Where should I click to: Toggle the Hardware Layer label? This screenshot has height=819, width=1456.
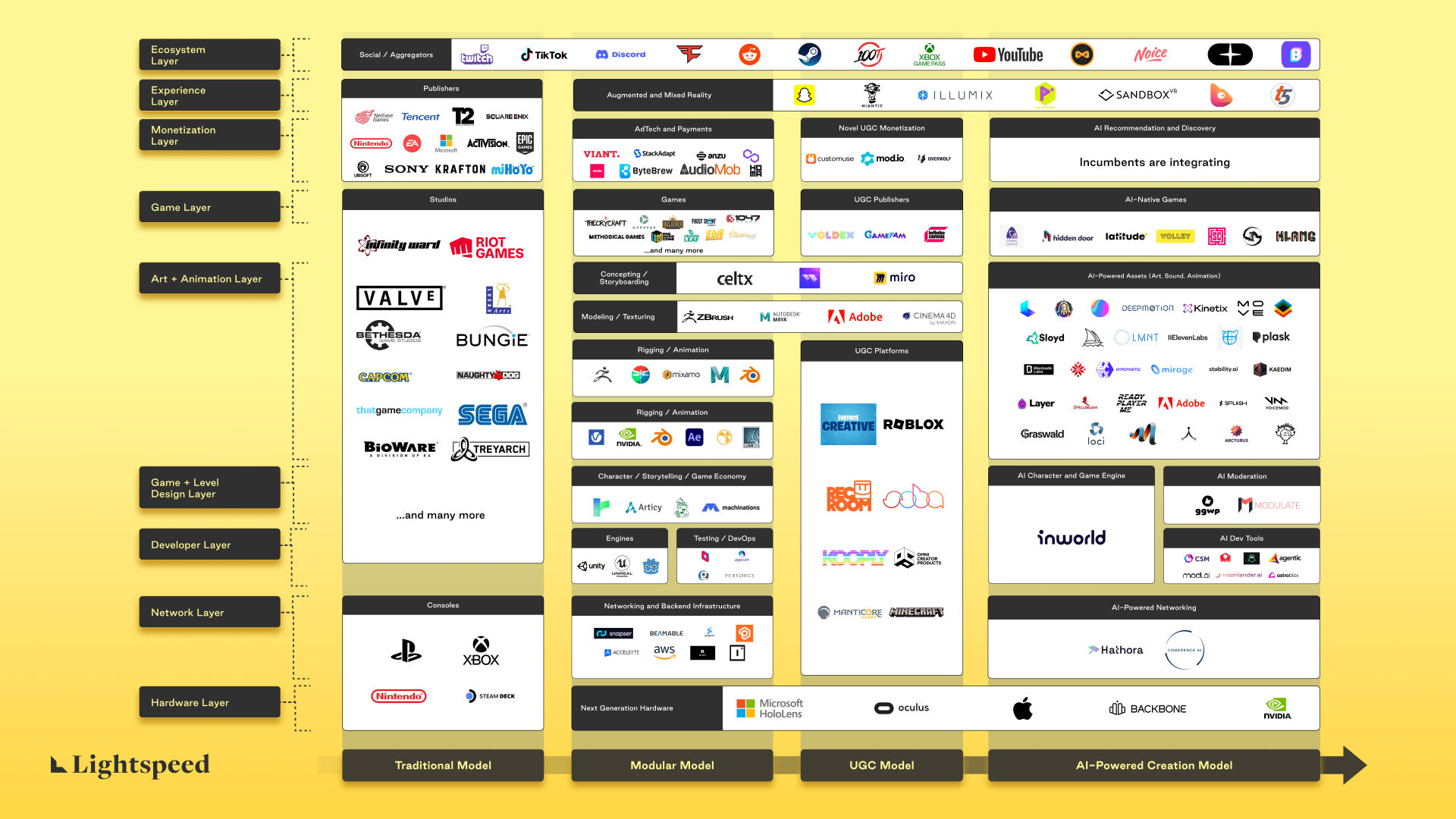206,702
